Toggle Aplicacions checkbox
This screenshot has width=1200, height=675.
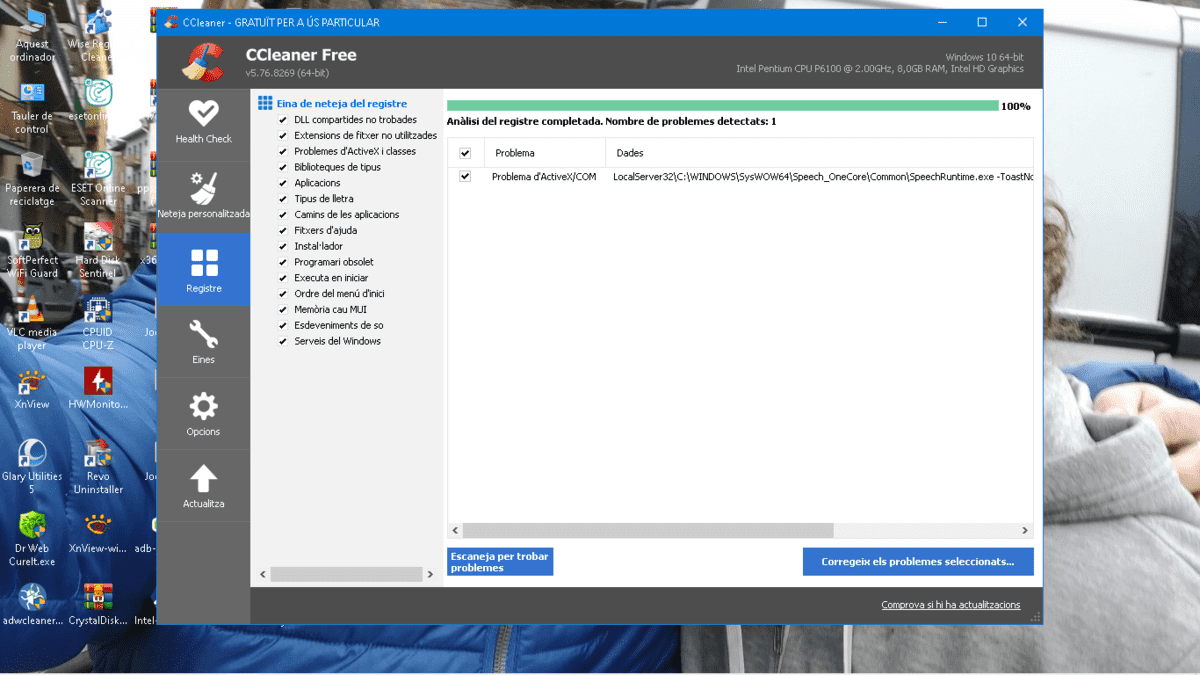click(283, 183)
